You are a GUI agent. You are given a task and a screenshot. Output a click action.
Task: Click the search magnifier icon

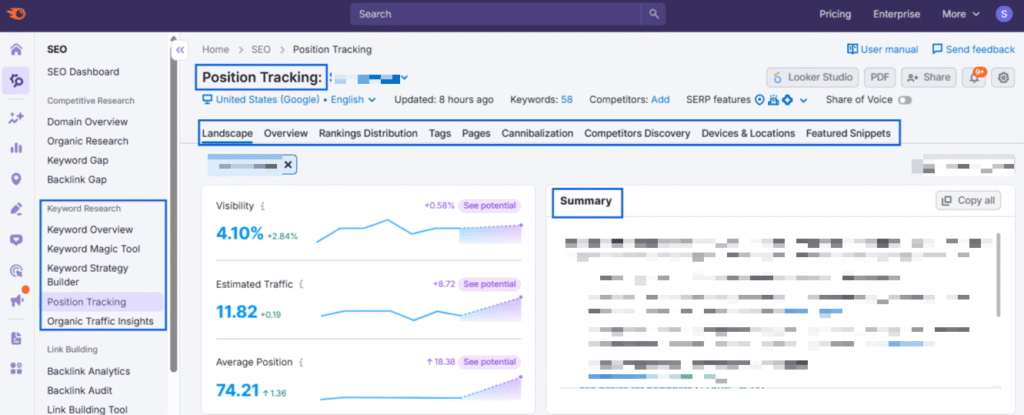pos(653,14)
